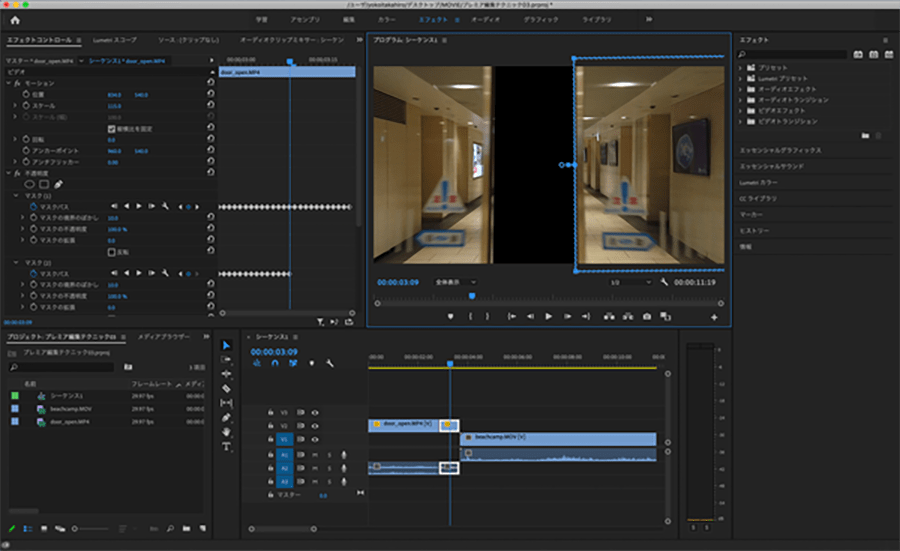Toggle the uniform scale checkbox under Scale
This screenshot has height=551, width=900.
pos(111,129)
